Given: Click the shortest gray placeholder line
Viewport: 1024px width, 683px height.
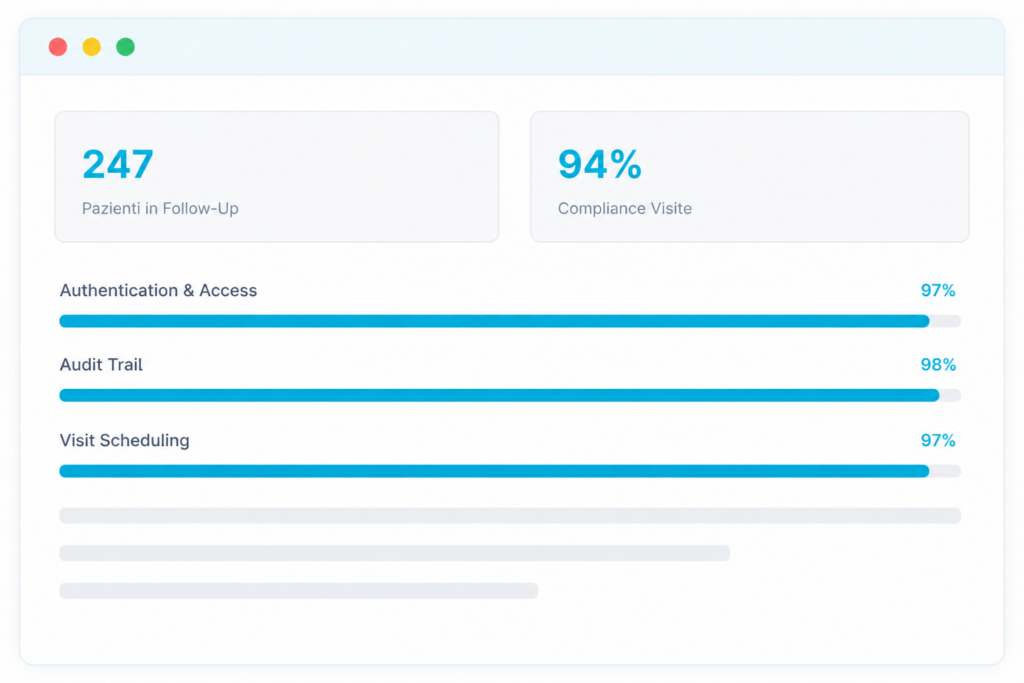Looking at the screenshot, I should pos(298,591).
